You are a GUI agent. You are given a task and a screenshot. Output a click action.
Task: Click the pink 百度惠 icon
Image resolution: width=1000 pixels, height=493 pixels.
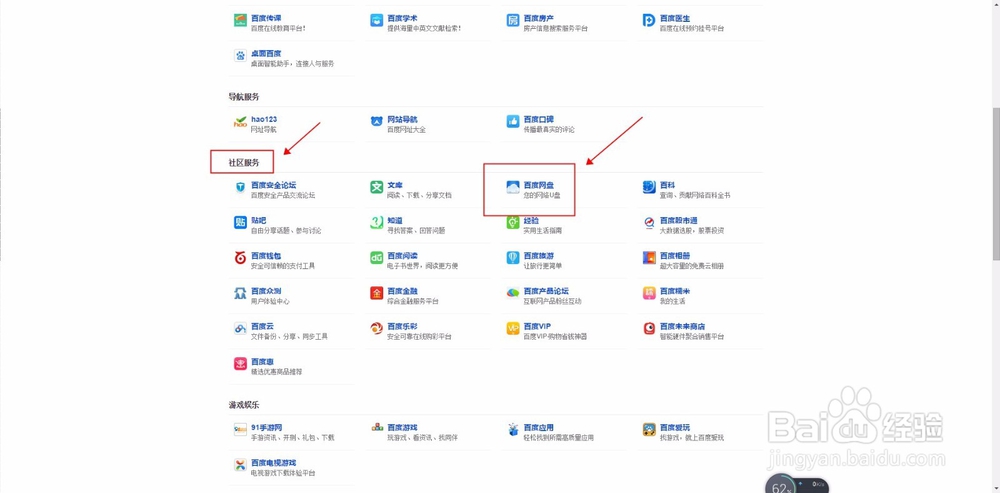240,364
